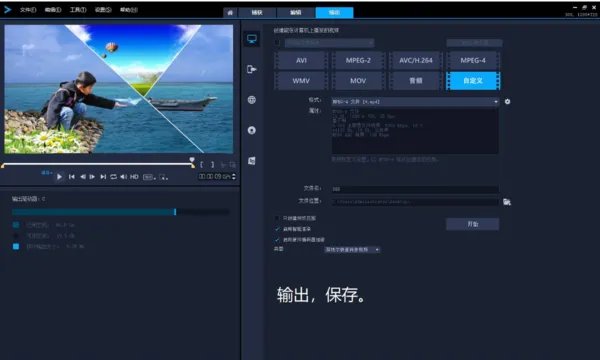
Task: Toggle repeat loop playback
Action: pos(113,177)
